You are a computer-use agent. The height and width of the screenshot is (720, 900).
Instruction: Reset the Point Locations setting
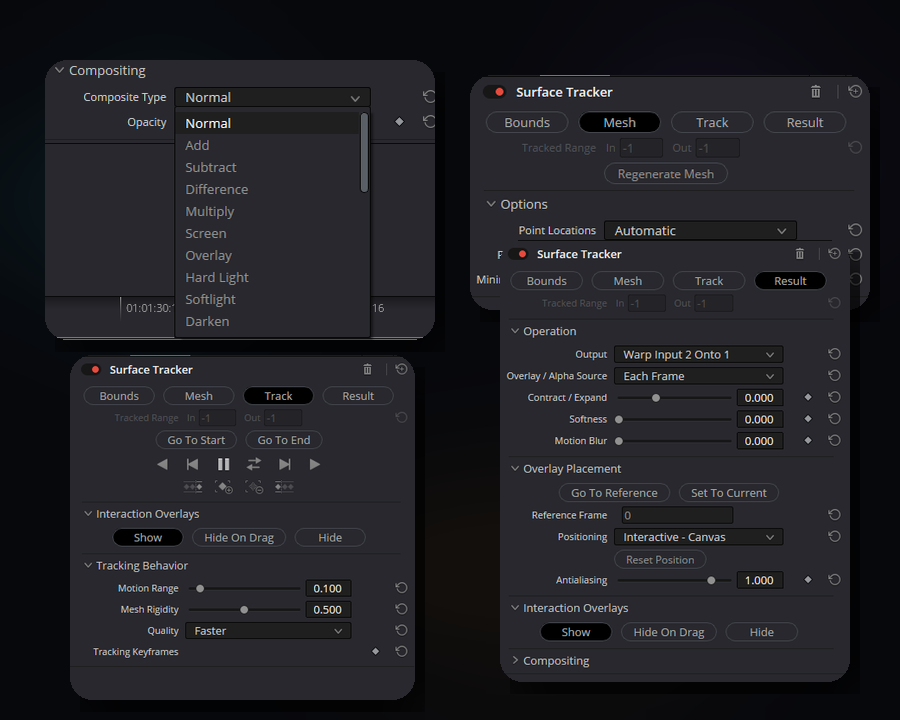(x=855, y=230)
